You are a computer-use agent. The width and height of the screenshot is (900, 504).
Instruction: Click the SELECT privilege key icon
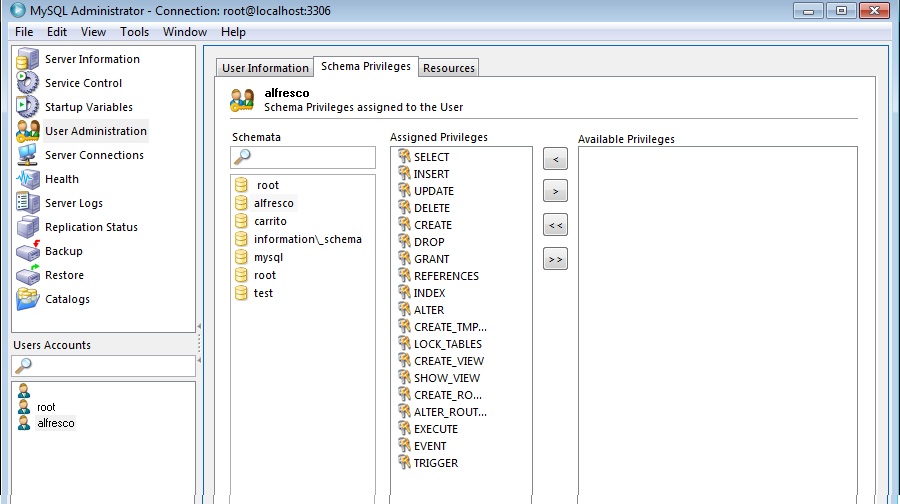coord(405,156)
